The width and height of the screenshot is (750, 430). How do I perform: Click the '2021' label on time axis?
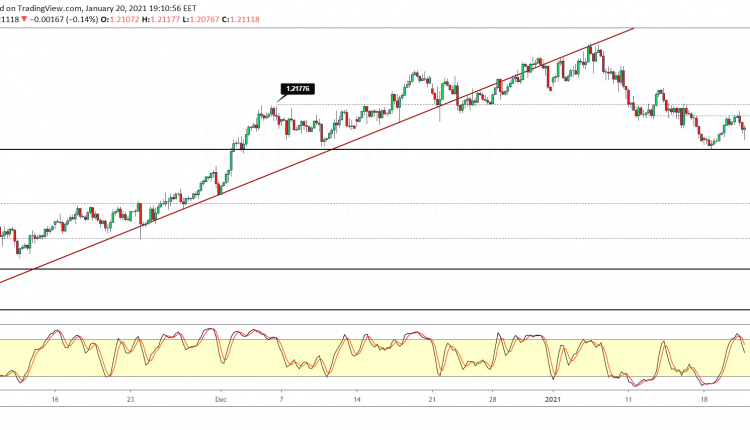tap(553, 399)
